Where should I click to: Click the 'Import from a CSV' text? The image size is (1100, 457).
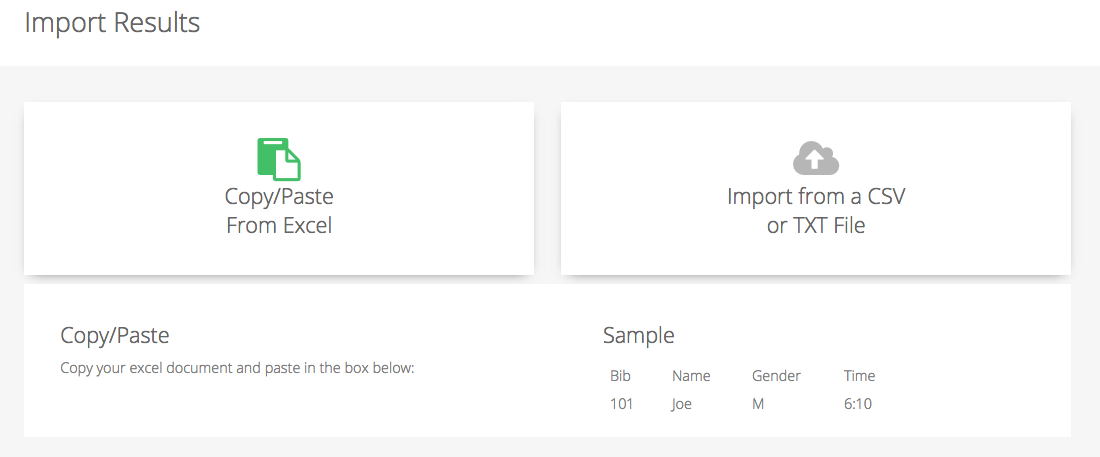click(816, 196)
